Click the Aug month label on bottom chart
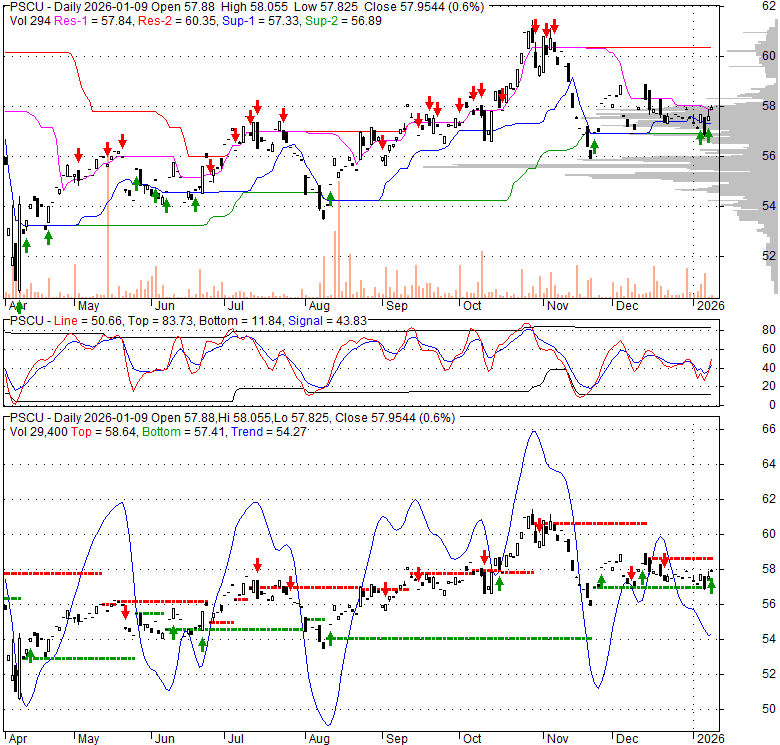This screenshot has width=780, height=745. point(319,739)
